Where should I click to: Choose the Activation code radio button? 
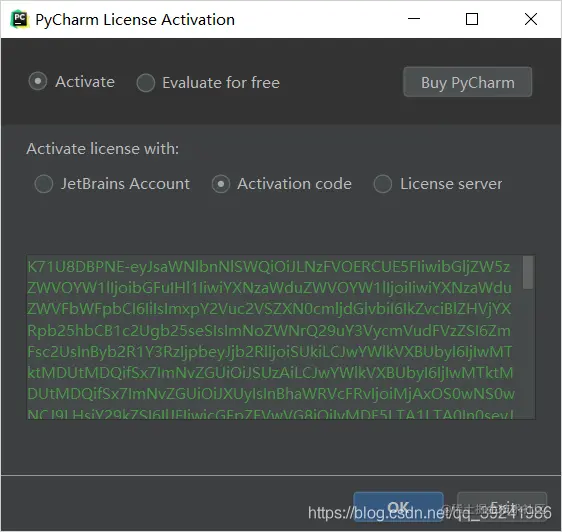[221, 184]
